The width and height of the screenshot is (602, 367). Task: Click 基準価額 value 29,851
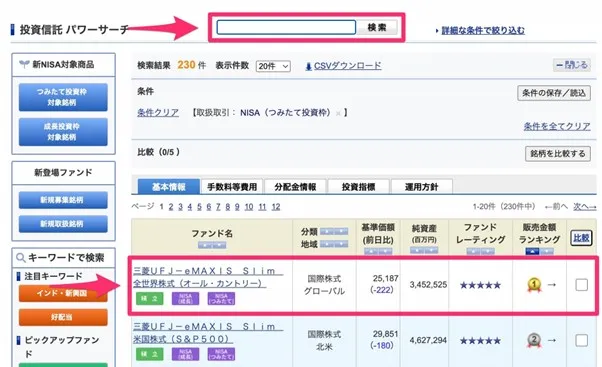point(385,334)
